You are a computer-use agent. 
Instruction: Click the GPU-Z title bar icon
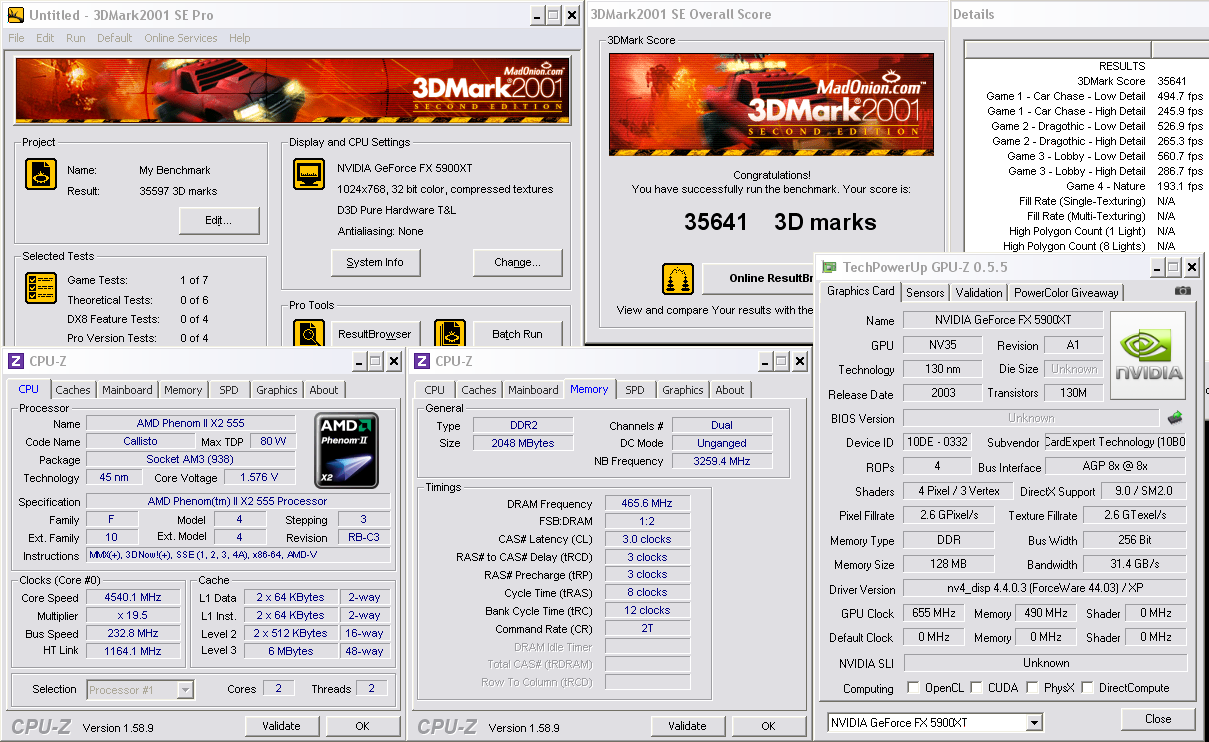829,268
